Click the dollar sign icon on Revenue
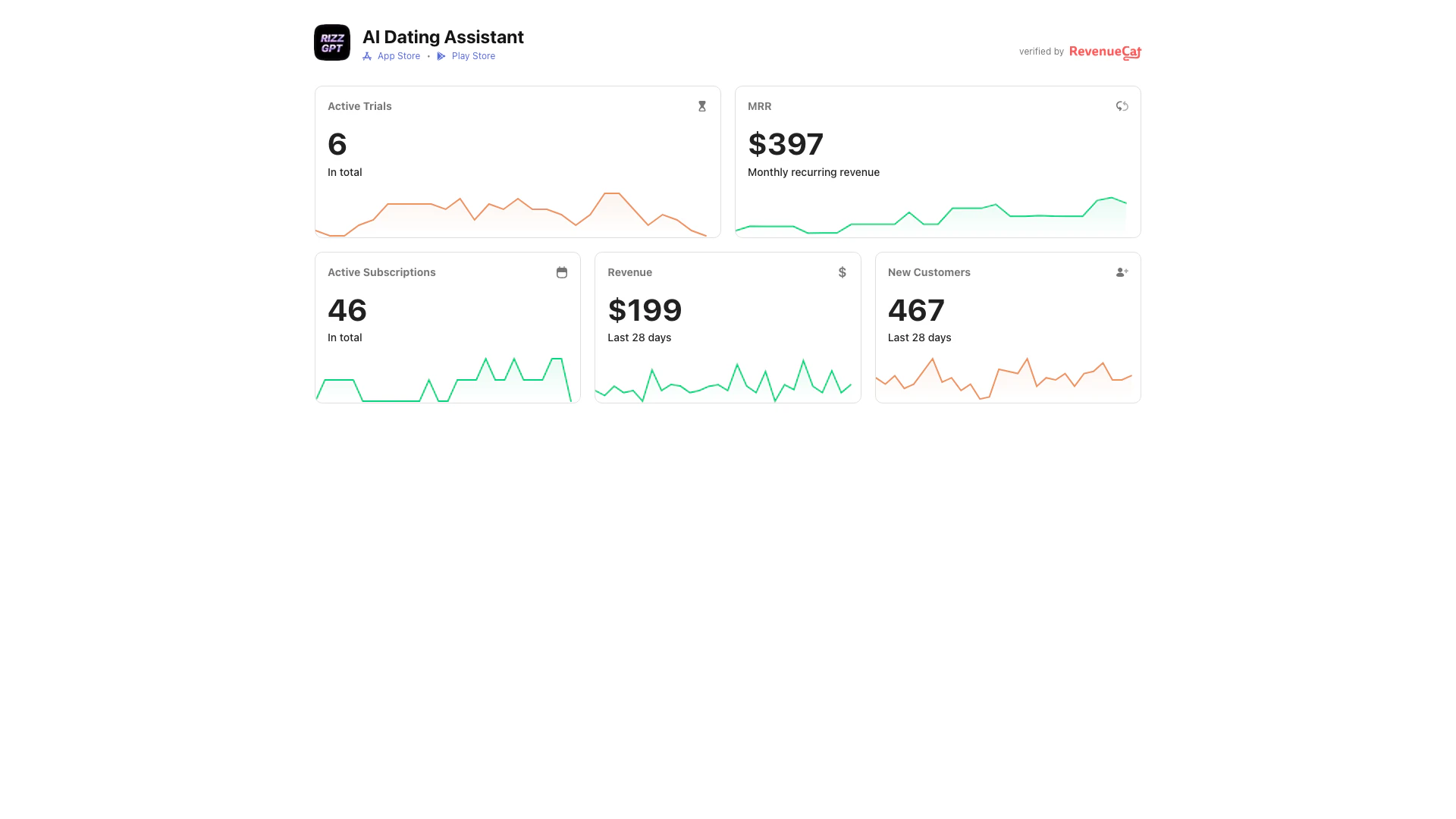Screen dimensions: 1456x819 pos(842,272)
